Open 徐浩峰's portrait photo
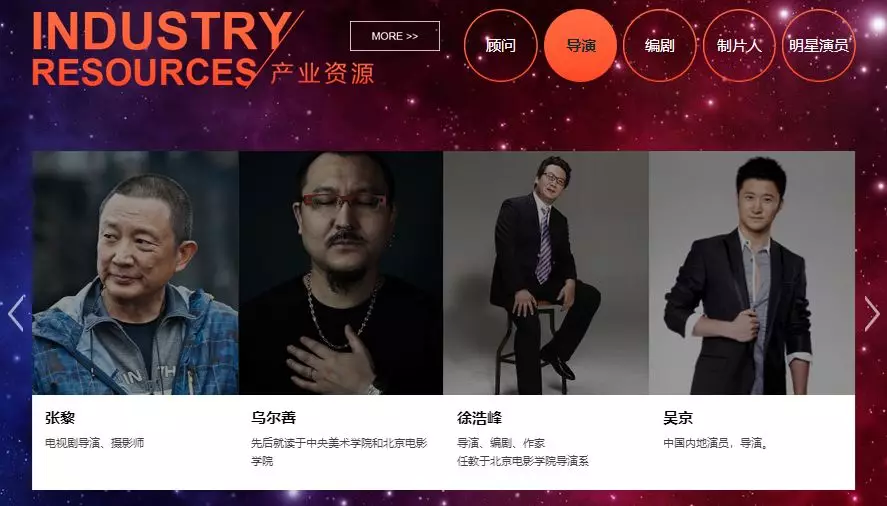The image size is (887, 506). [546, 273]
